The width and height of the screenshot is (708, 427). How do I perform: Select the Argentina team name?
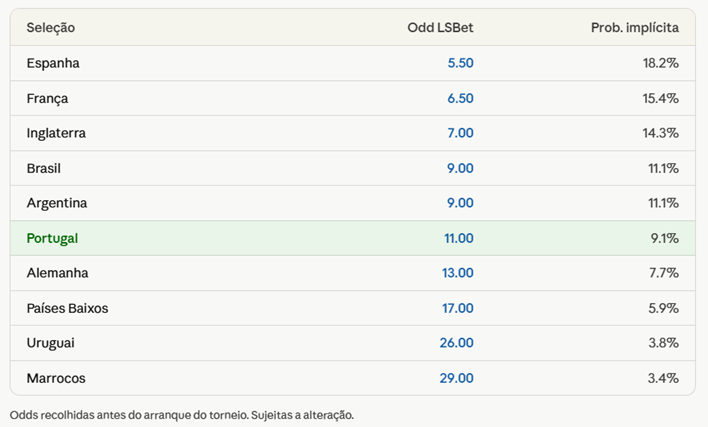click(57, 203)
